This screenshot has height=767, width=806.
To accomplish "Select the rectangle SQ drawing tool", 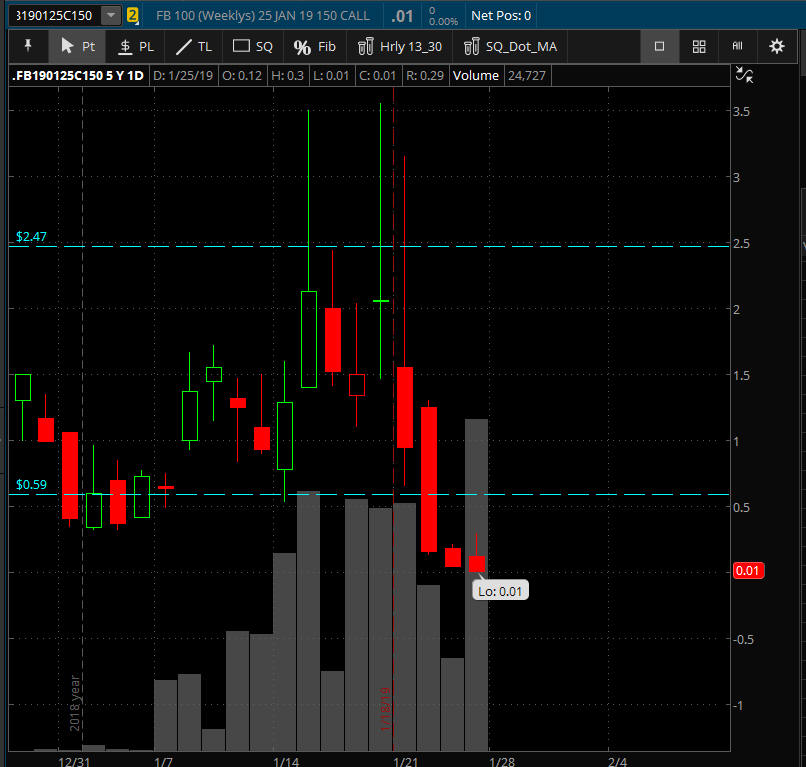I will [x=253, y=46].
